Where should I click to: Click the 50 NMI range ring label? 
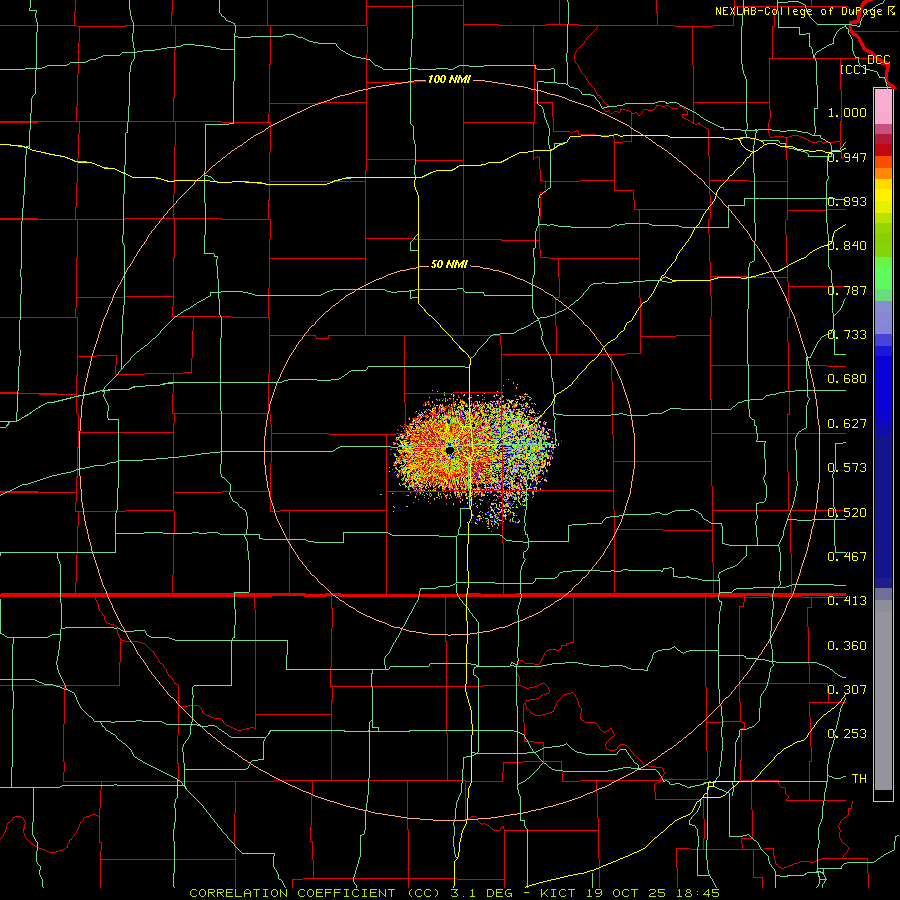click(x=449, y=264)
